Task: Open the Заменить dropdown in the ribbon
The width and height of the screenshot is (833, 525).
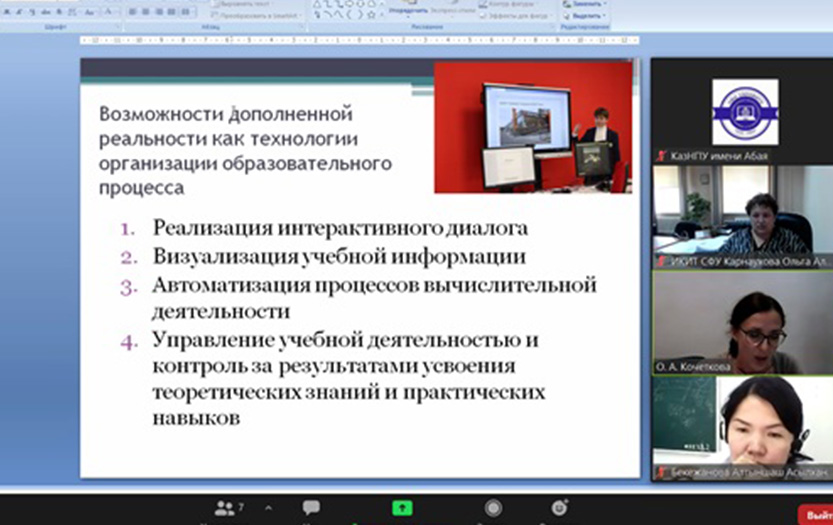Action: point(588,4)
